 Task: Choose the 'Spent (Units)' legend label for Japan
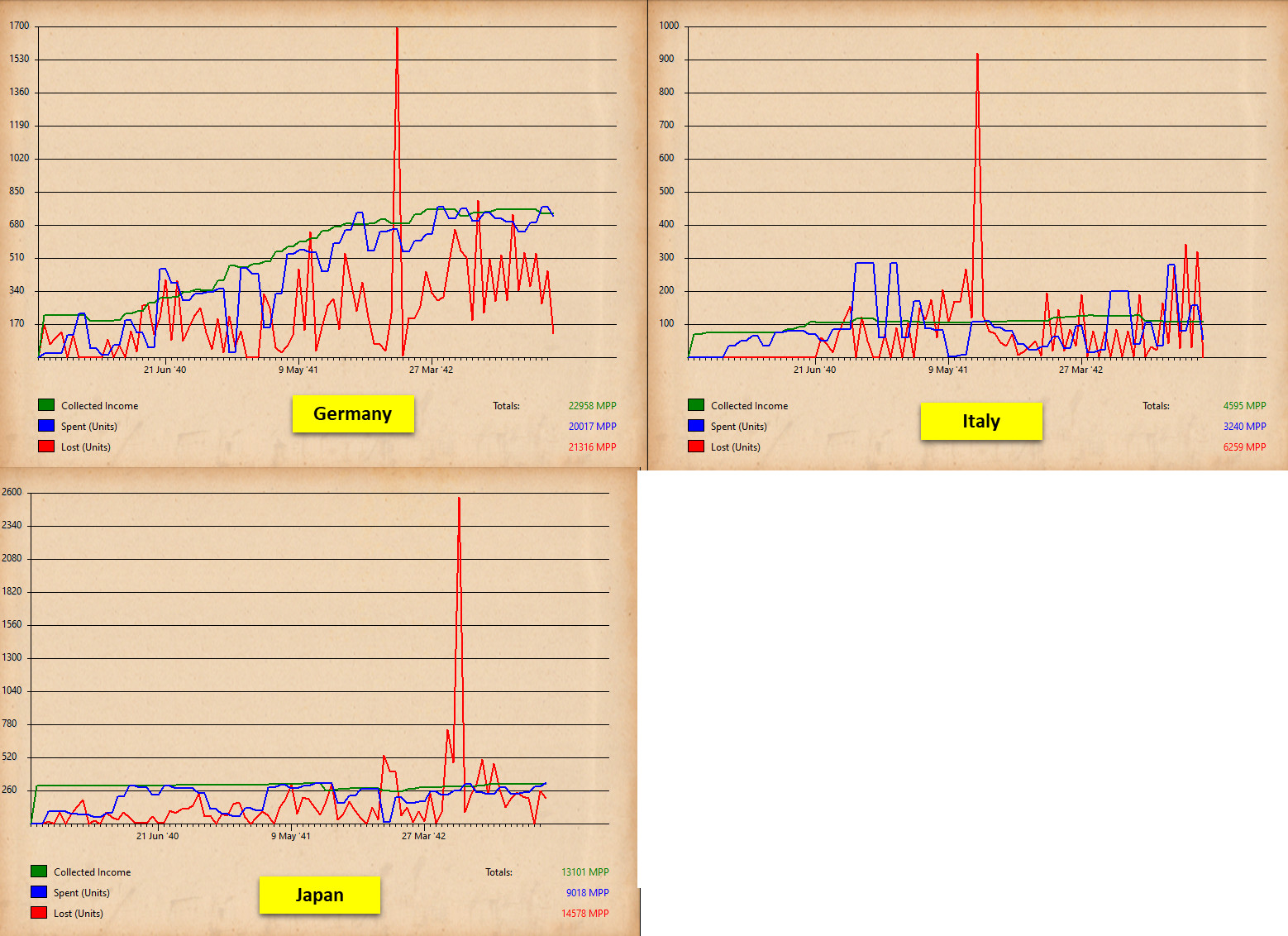pyautogui.click(x=82, y=893)
